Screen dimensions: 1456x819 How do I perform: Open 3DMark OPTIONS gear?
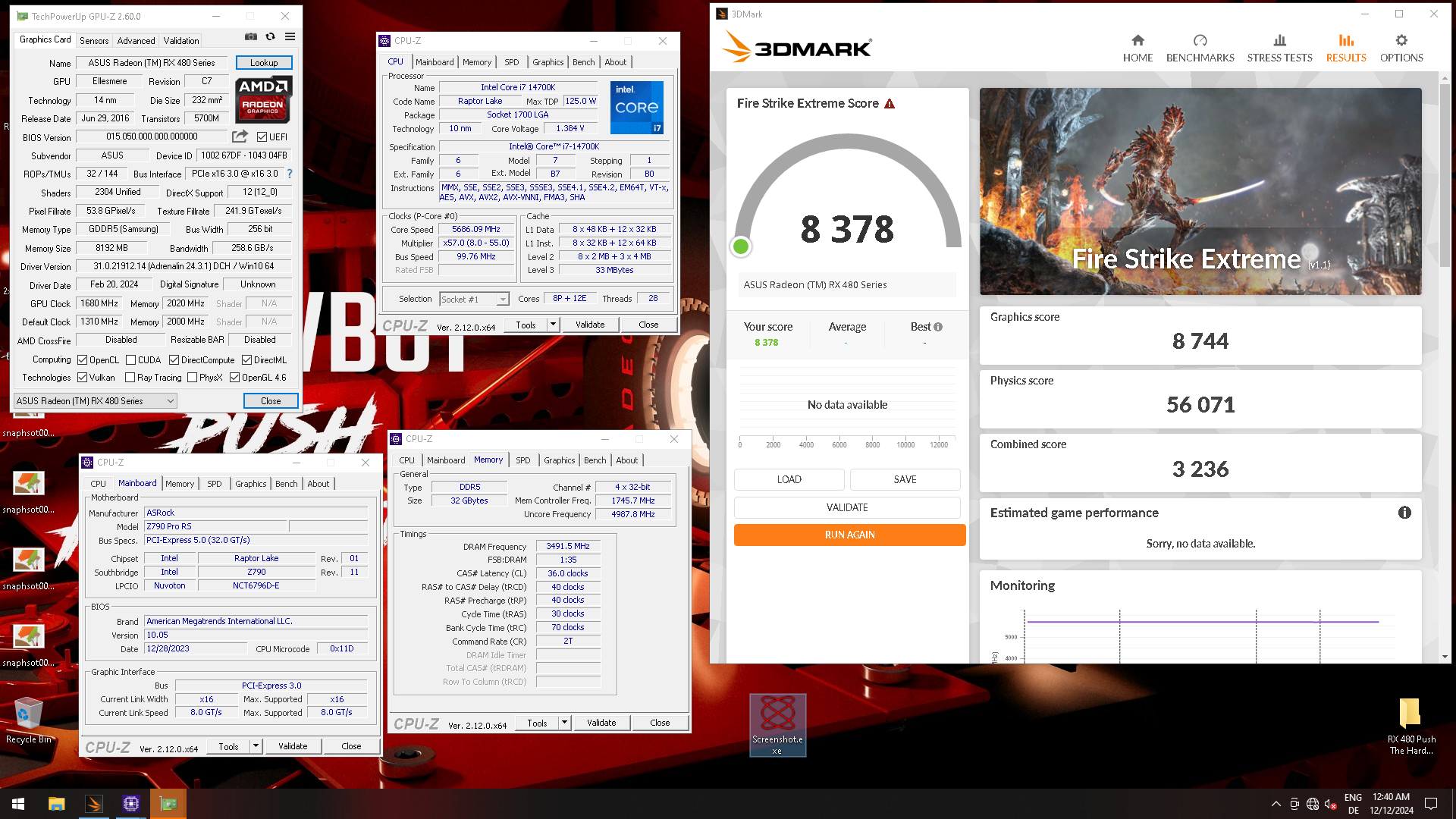tap(1401, 49)
